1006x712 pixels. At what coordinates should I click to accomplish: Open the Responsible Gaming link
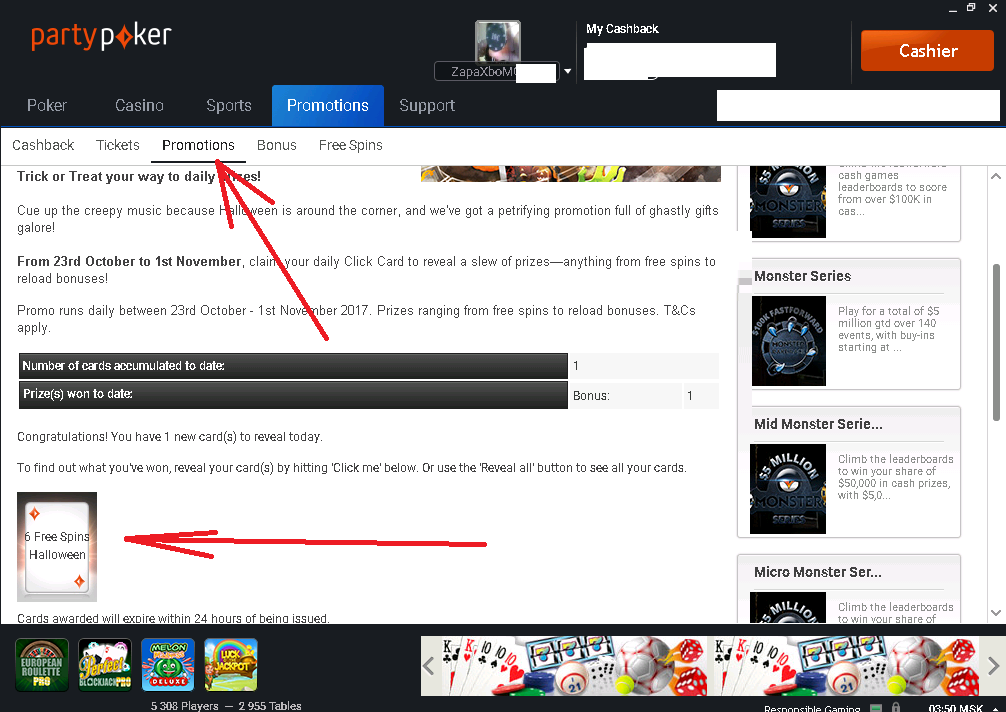[812, 708]
